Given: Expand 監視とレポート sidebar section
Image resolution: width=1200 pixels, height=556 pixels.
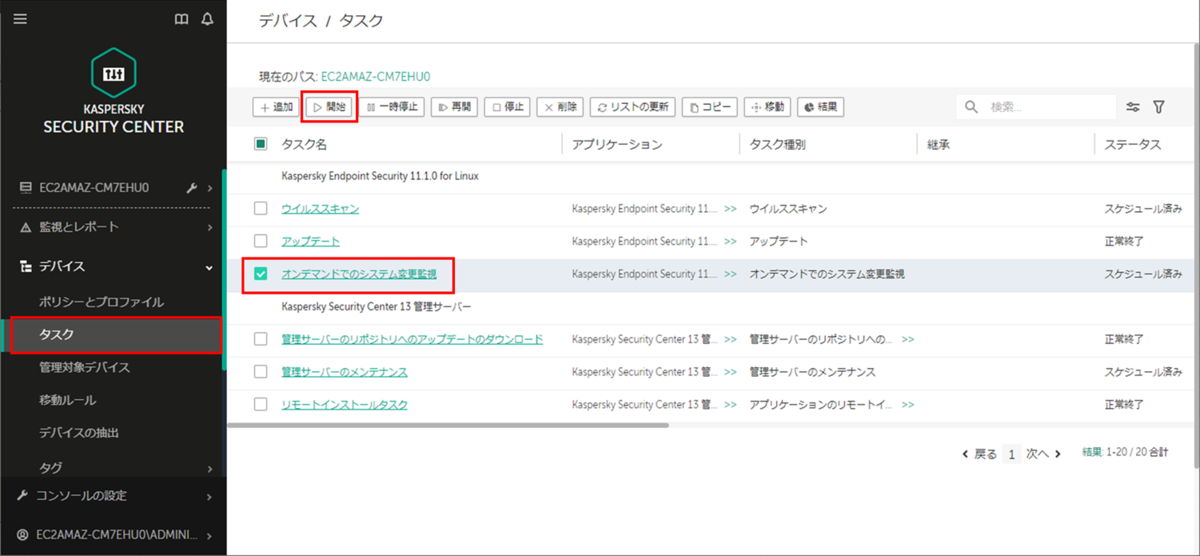Looking at the screenshot, I should pos(209,227).
